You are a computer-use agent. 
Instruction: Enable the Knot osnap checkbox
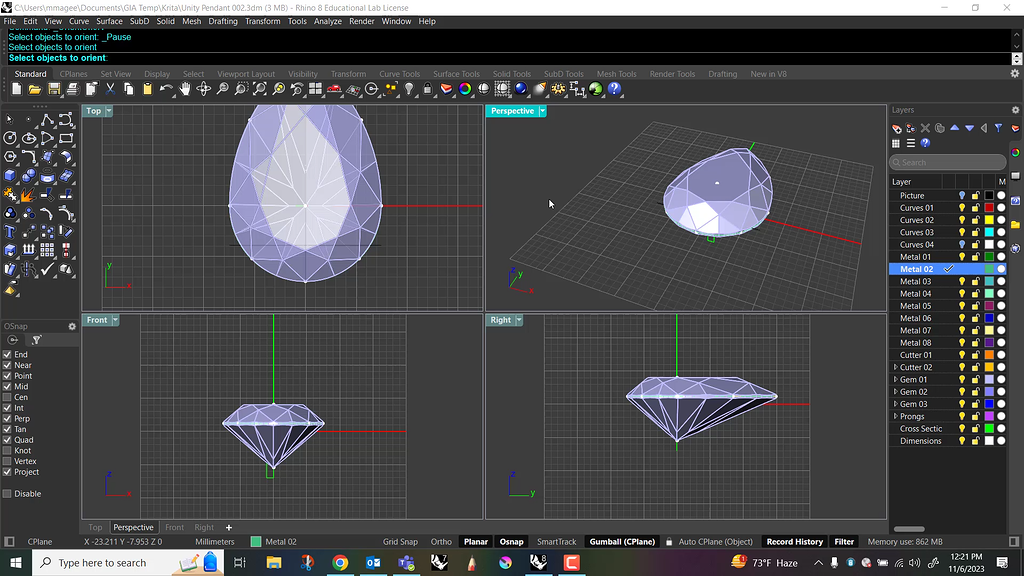click(8, 451)
